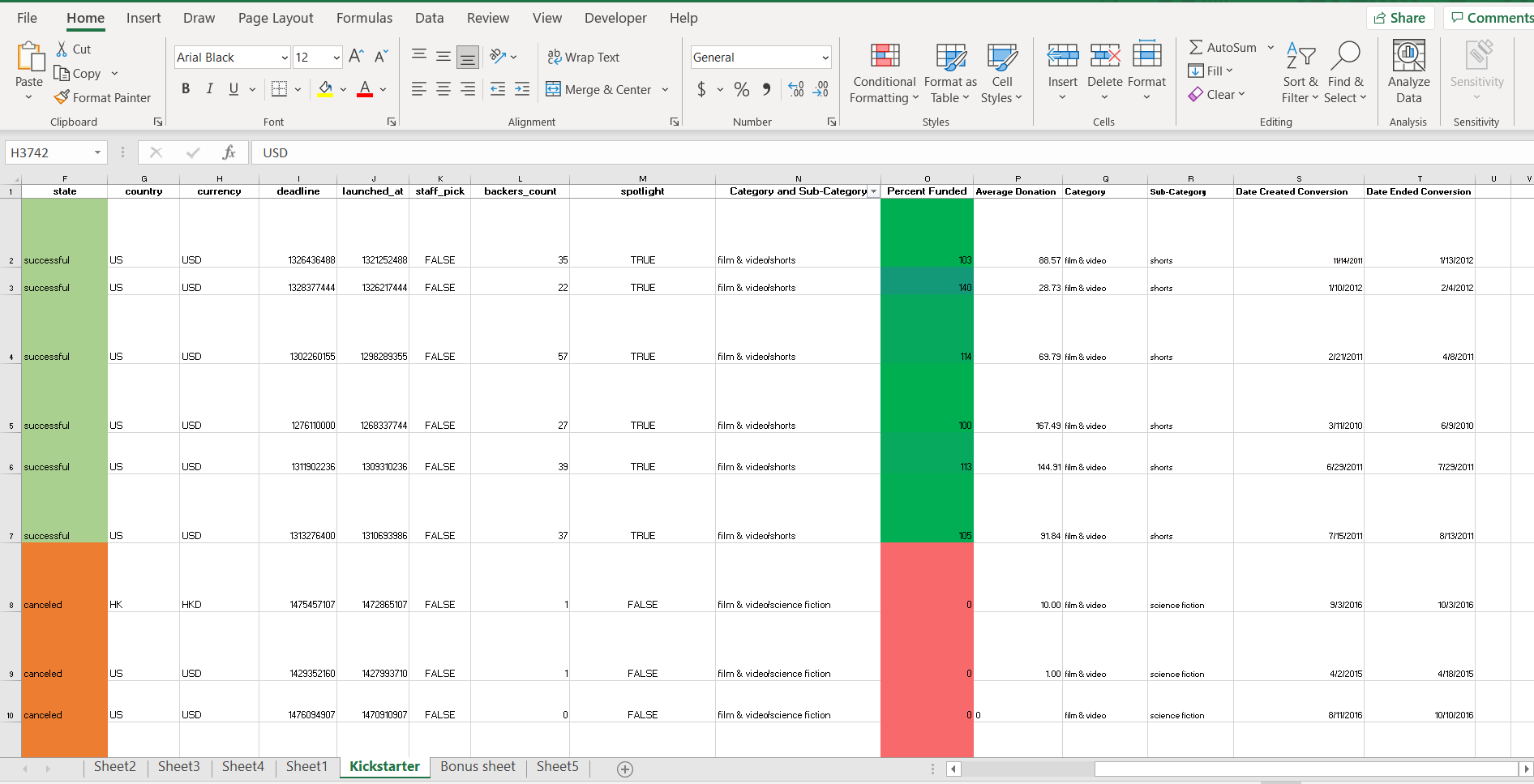Toggle italic formatting
This screenshot has width=1534, height=784.
(209, 88)
